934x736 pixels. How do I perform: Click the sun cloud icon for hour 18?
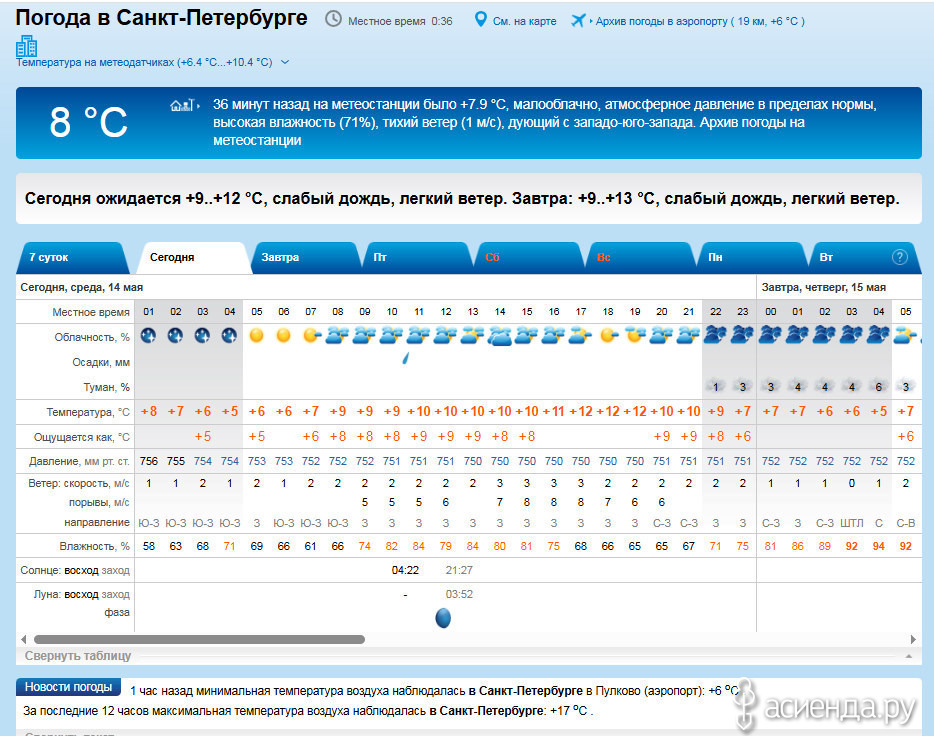(608, 336)
